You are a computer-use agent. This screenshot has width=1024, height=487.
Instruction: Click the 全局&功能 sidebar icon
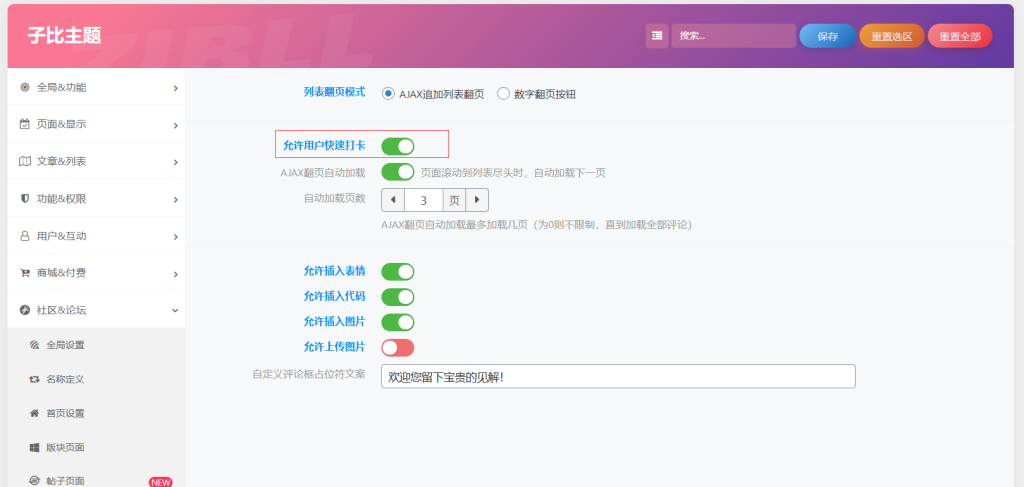coord(25,87)
